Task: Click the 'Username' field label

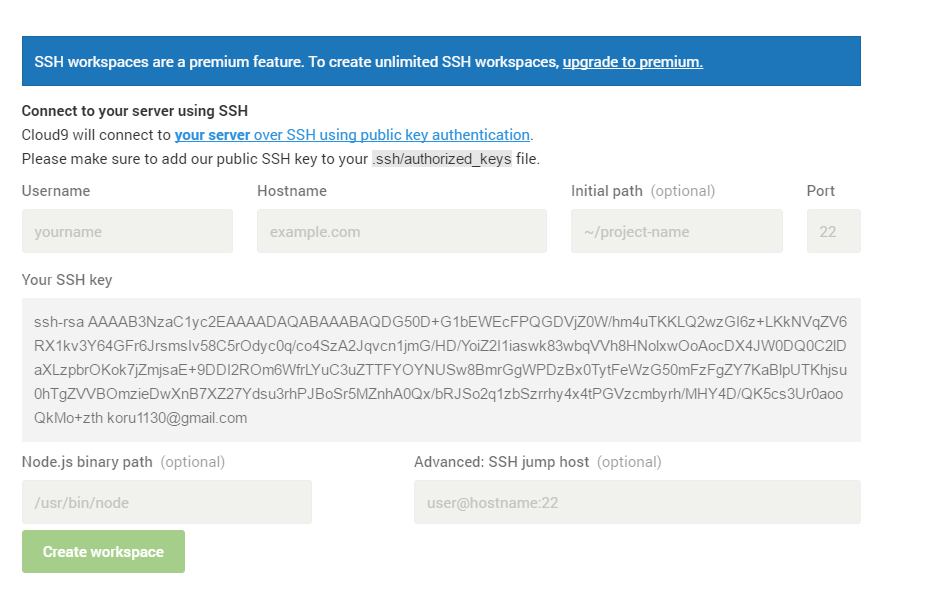Action: pyautogui.click(x=56, y=191)
